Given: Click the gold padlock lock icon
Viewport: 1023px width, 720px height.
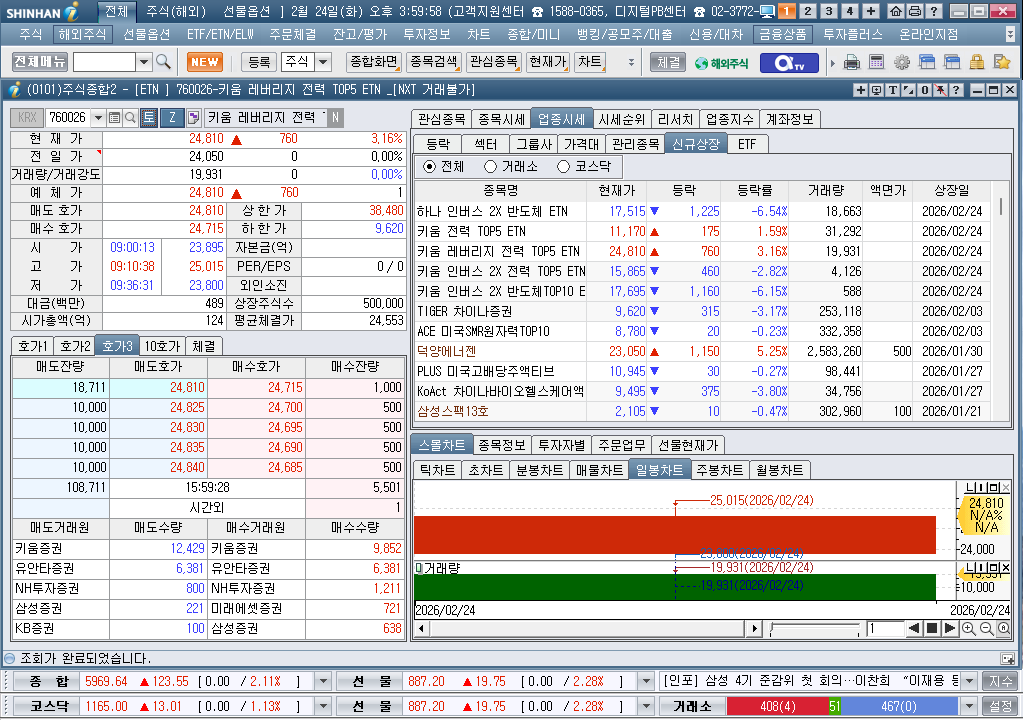Looking at the screenshot, I should point(977,63).
